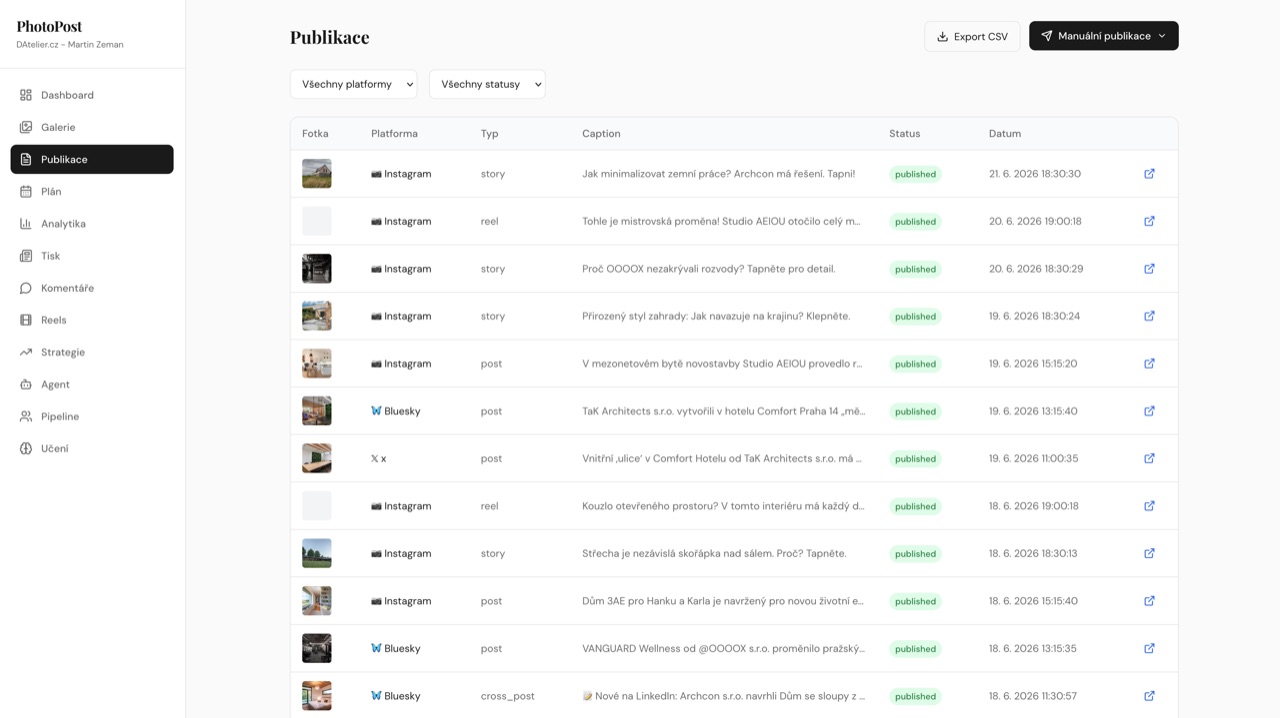Navigate to Plán
This screenshot has height=718, width=1280.
[x=92, y=191]
